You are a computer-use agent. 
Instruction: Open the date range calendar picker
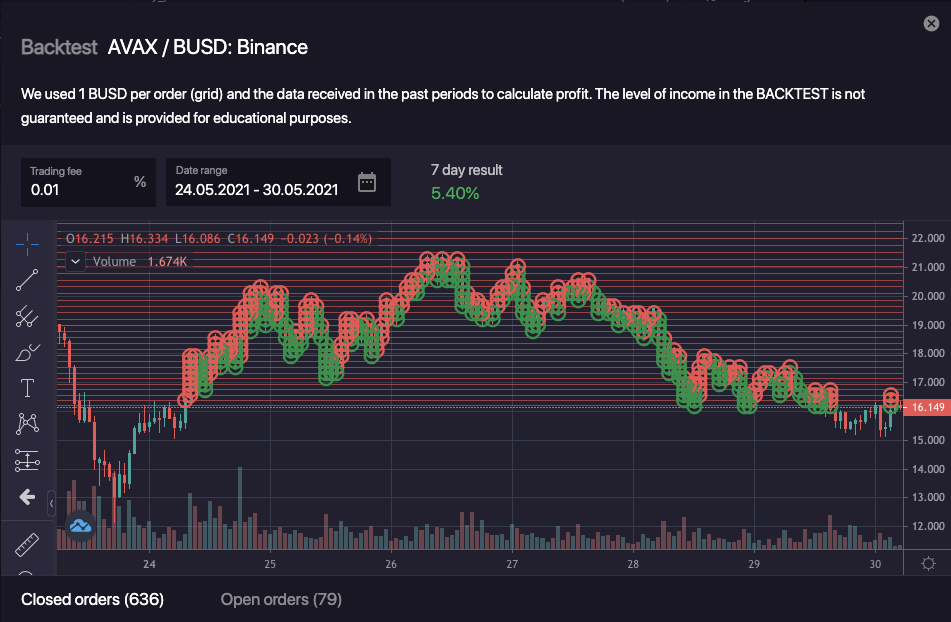point(367,182)
